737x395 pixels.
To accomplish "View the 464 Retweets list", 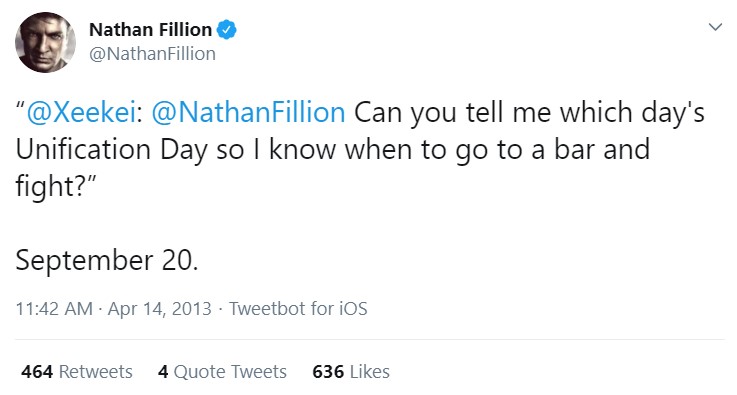I will 77,372.
